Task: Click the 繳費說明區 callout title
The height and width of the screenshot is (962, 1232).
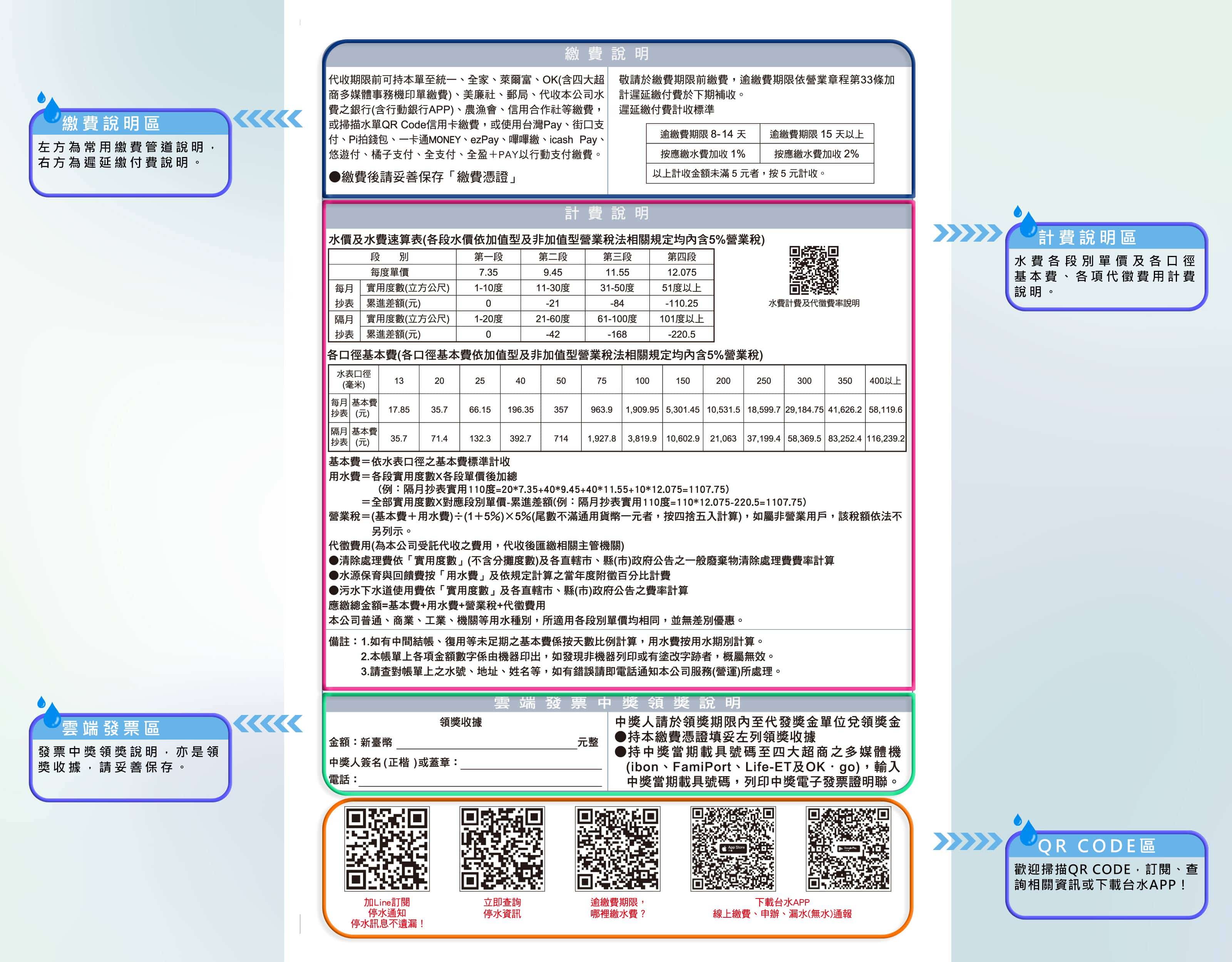Action: pyautogui.click(x=111, y=123)
